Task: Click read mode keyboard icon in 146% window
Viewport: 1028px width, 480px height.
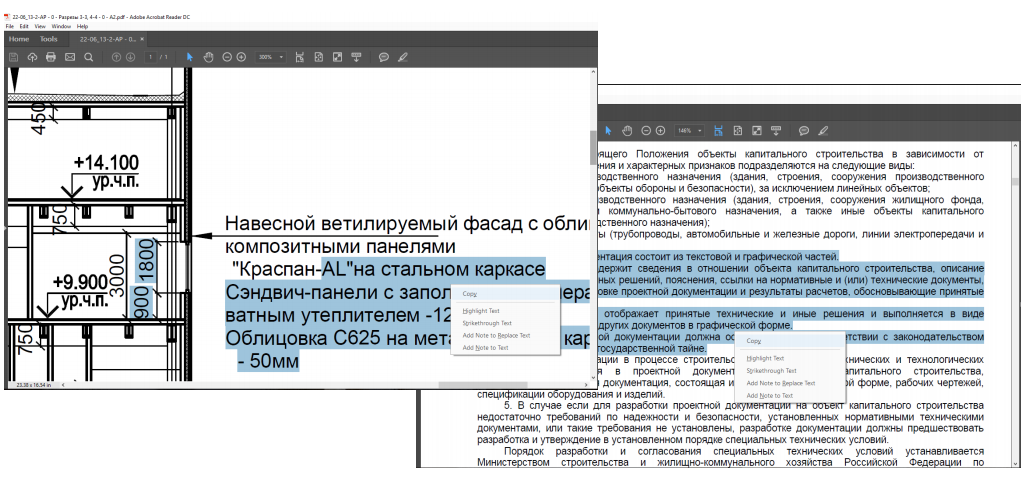Action: tap(776, 130)
